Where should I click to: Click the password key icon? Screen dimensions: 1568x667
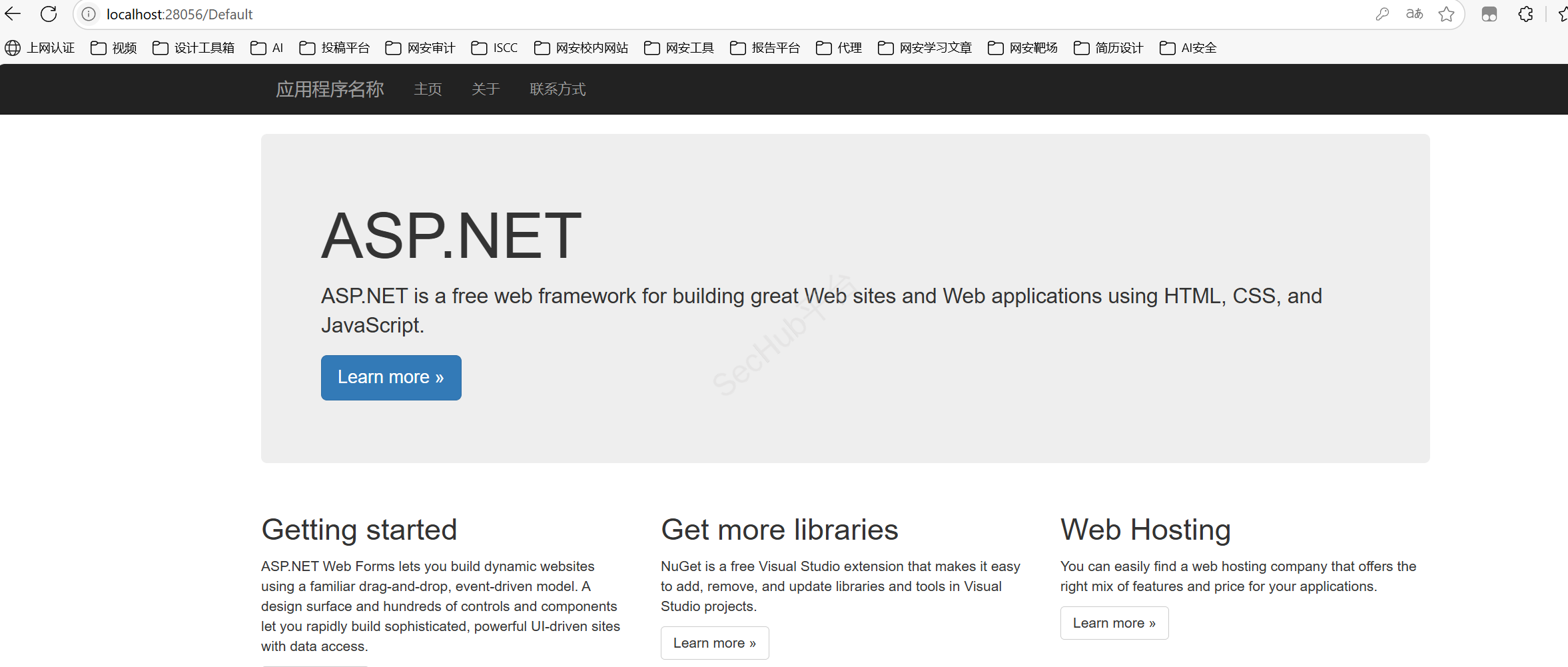point(1382,14)
